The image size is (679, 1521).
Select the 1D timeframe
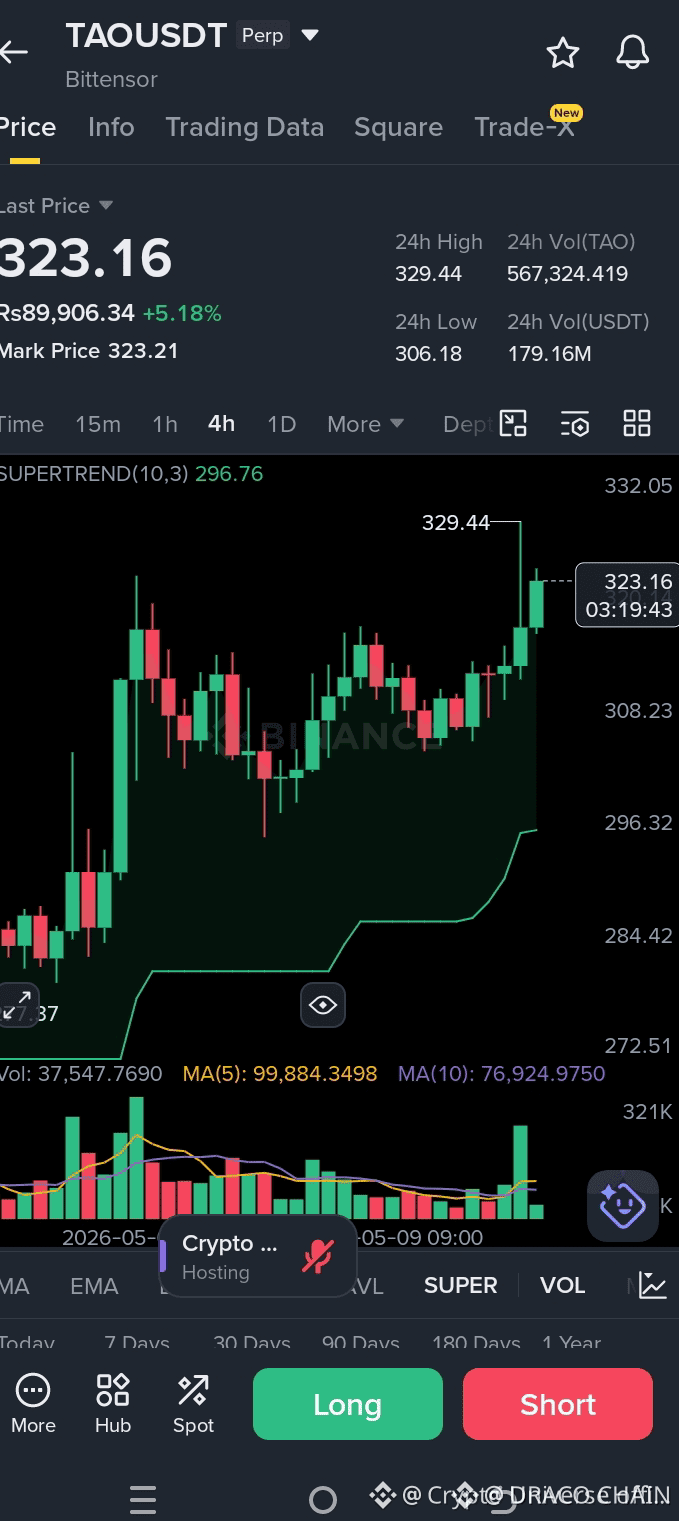coord(282,424)
